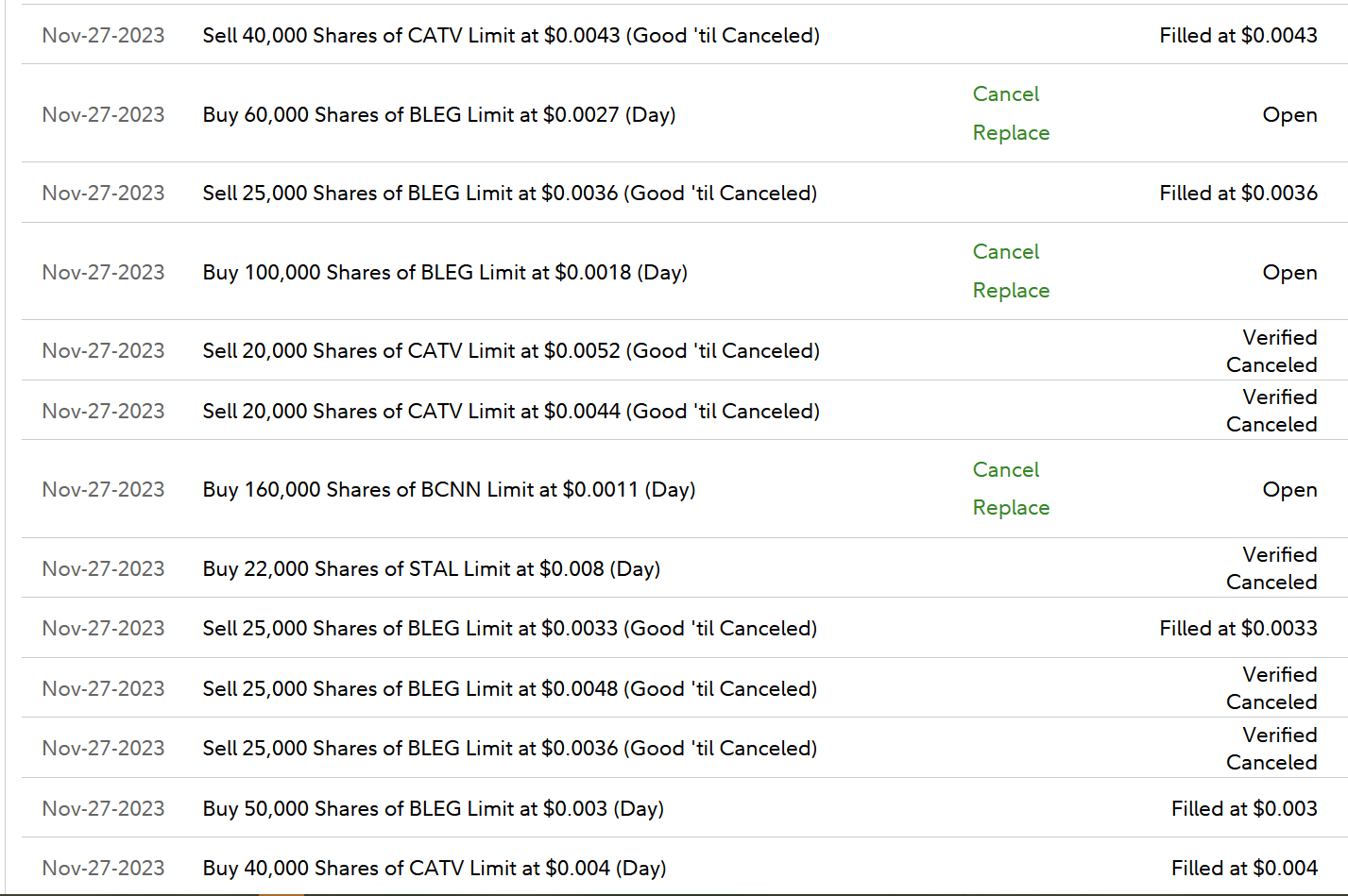Click the "Filled at $0.004" status

click(1244, 869)
